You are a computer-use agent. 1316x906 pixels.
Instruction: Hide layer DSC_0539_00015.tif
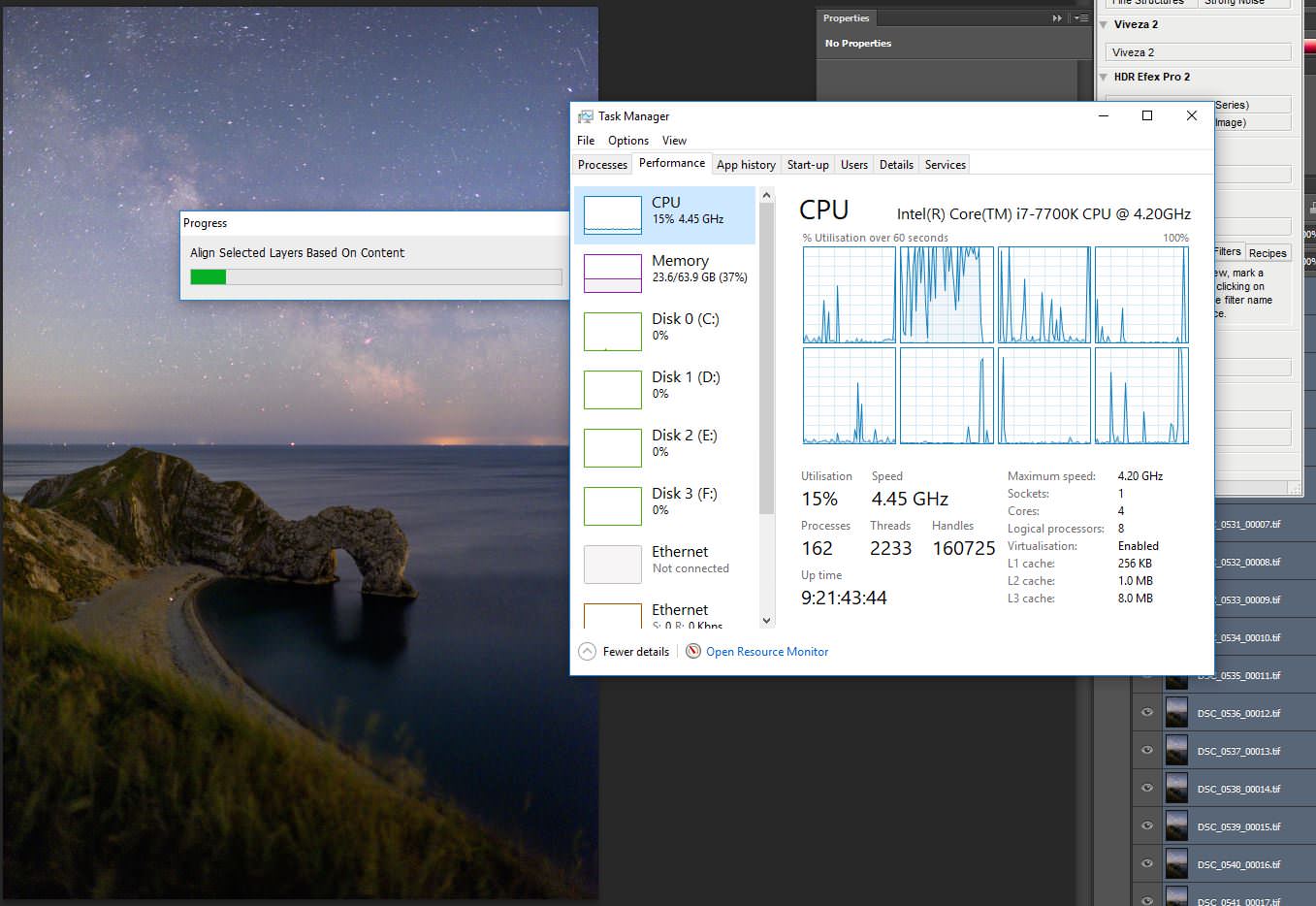coord(1147,825)
